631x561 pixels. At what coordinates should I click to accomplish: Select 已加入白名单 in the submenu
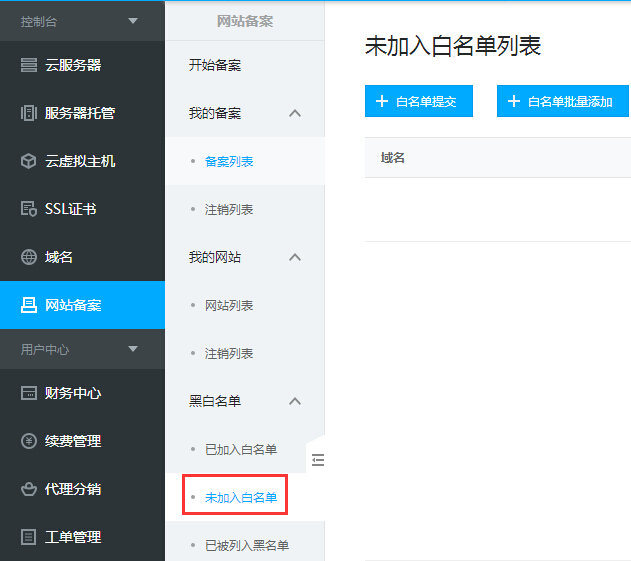pyautogui.click(x=241, y=449)
